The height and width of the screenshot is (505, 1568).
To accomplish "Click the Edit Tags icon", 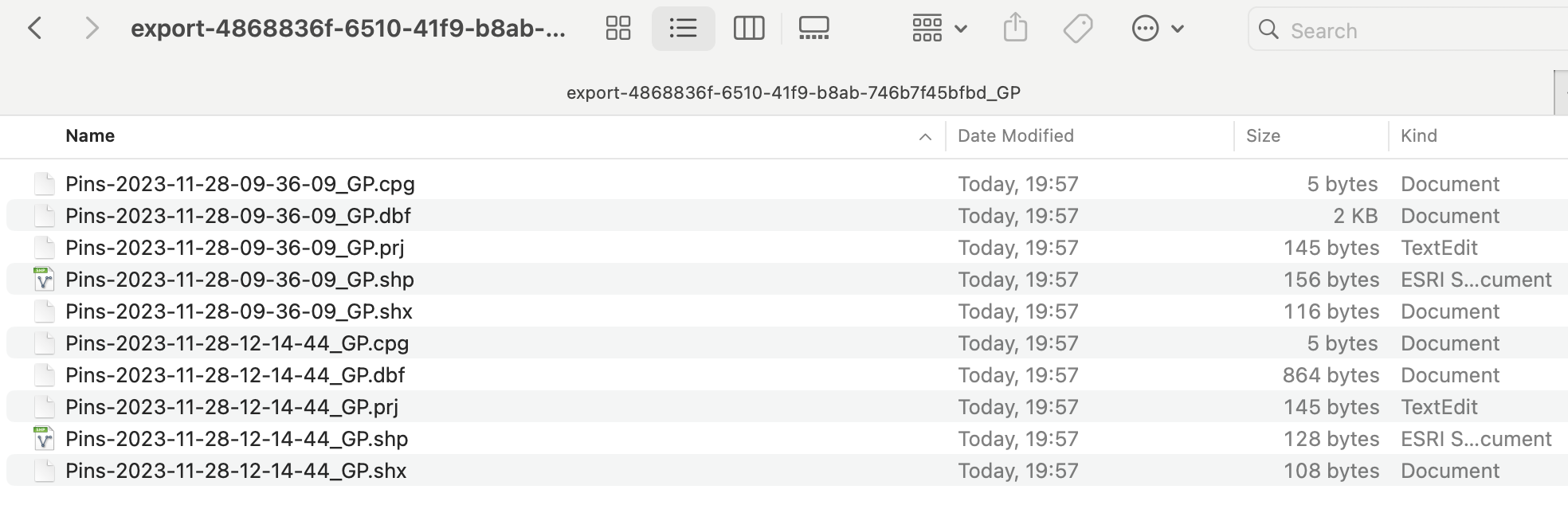I will 1078,29.
